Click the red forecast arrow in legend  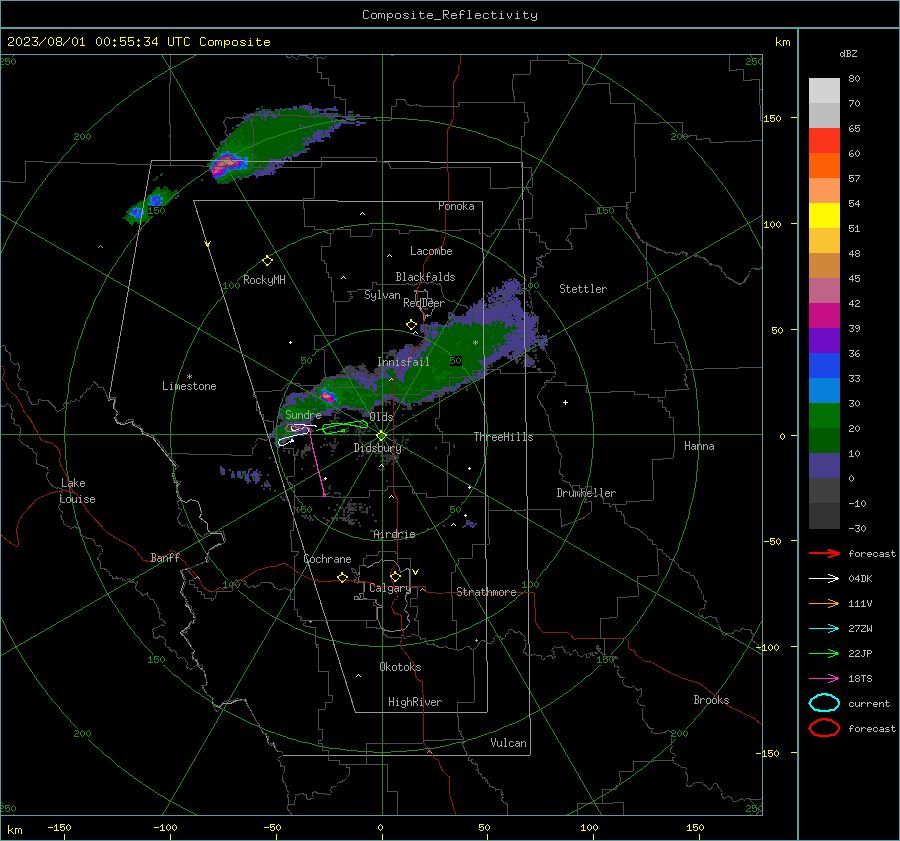point(824,553)
